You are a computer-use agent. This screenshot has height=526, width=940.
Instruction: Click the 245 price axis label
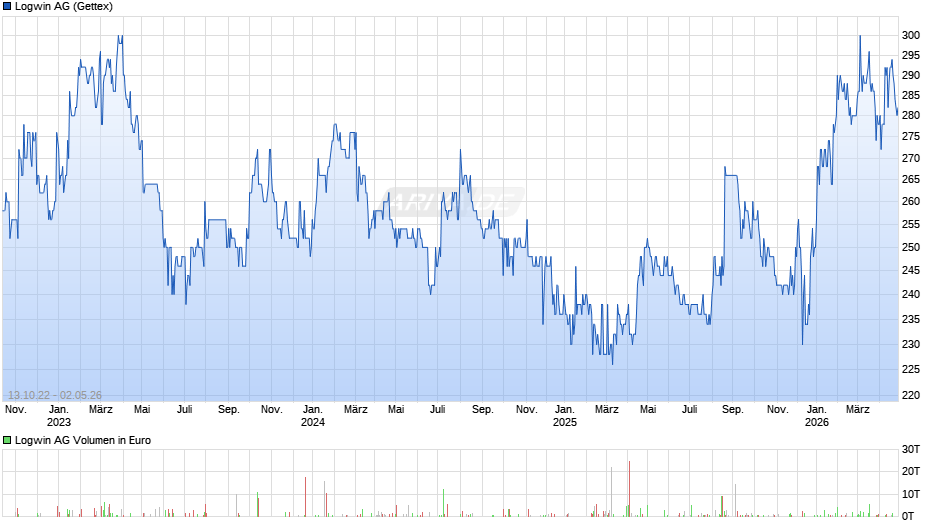[x=911, y=271]
